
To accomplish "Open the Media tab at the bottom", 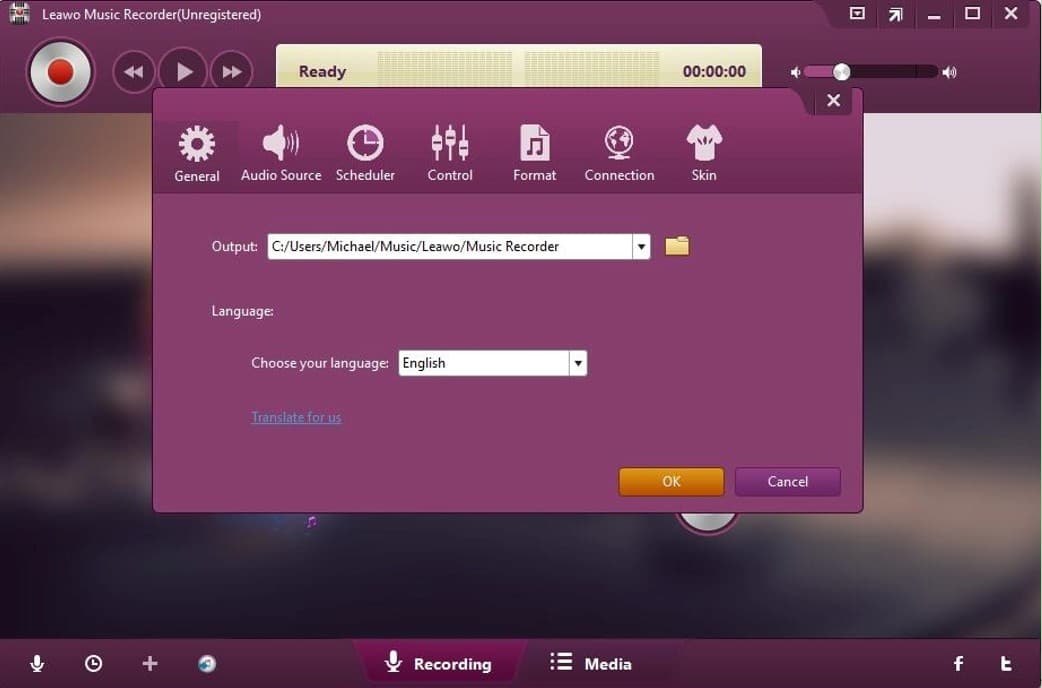I will 592,663.
